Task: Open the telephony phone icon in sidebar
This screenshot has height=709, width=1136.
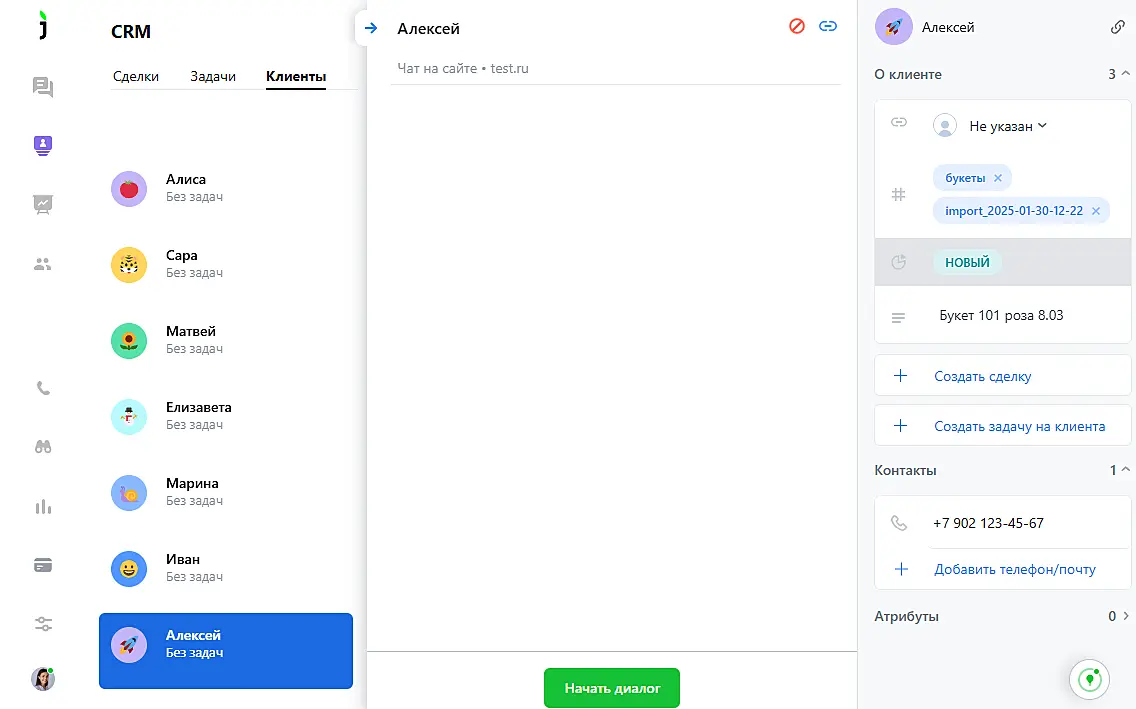Action: (x=43, y=388)
